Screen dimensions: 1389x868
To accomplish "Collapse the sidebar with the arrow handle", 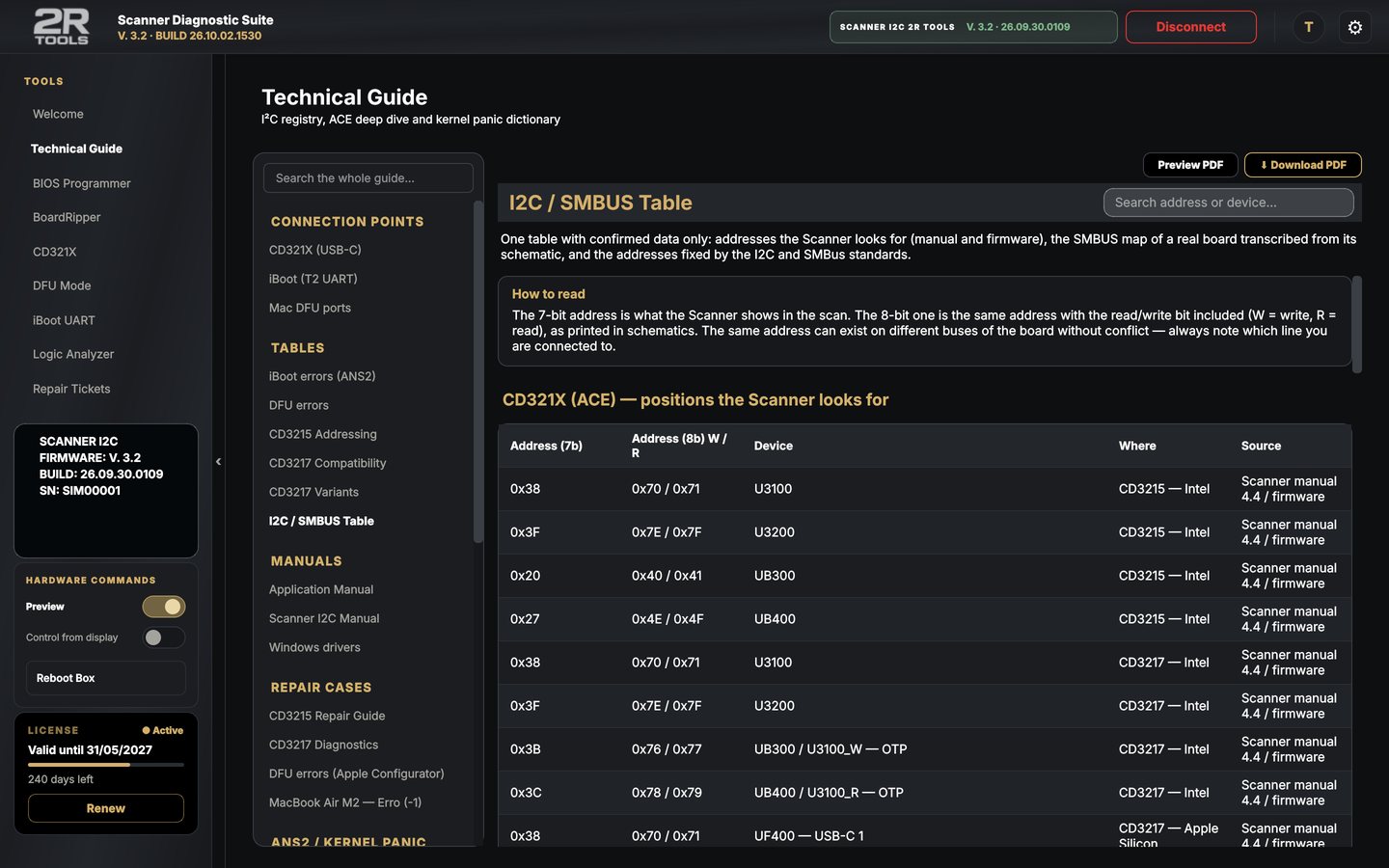I will pyautogui.click(x=218, y=462).
